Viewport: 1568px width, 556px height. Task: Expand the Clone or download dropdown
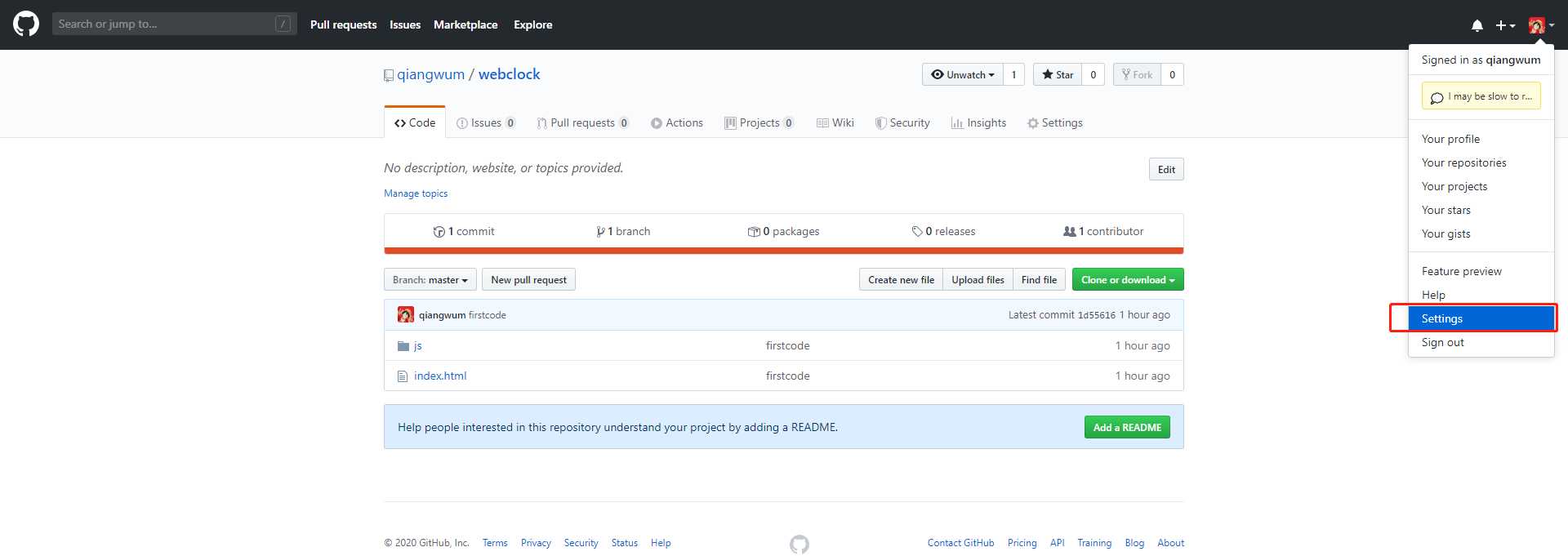click(x=1128, y=279)
